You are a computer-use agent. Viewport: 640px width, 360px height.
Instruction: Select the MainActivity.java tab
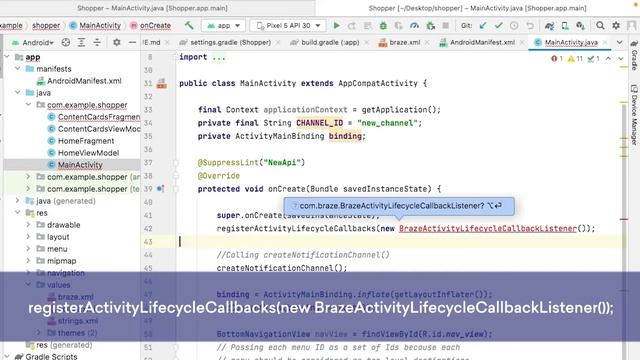pos(571,42)
